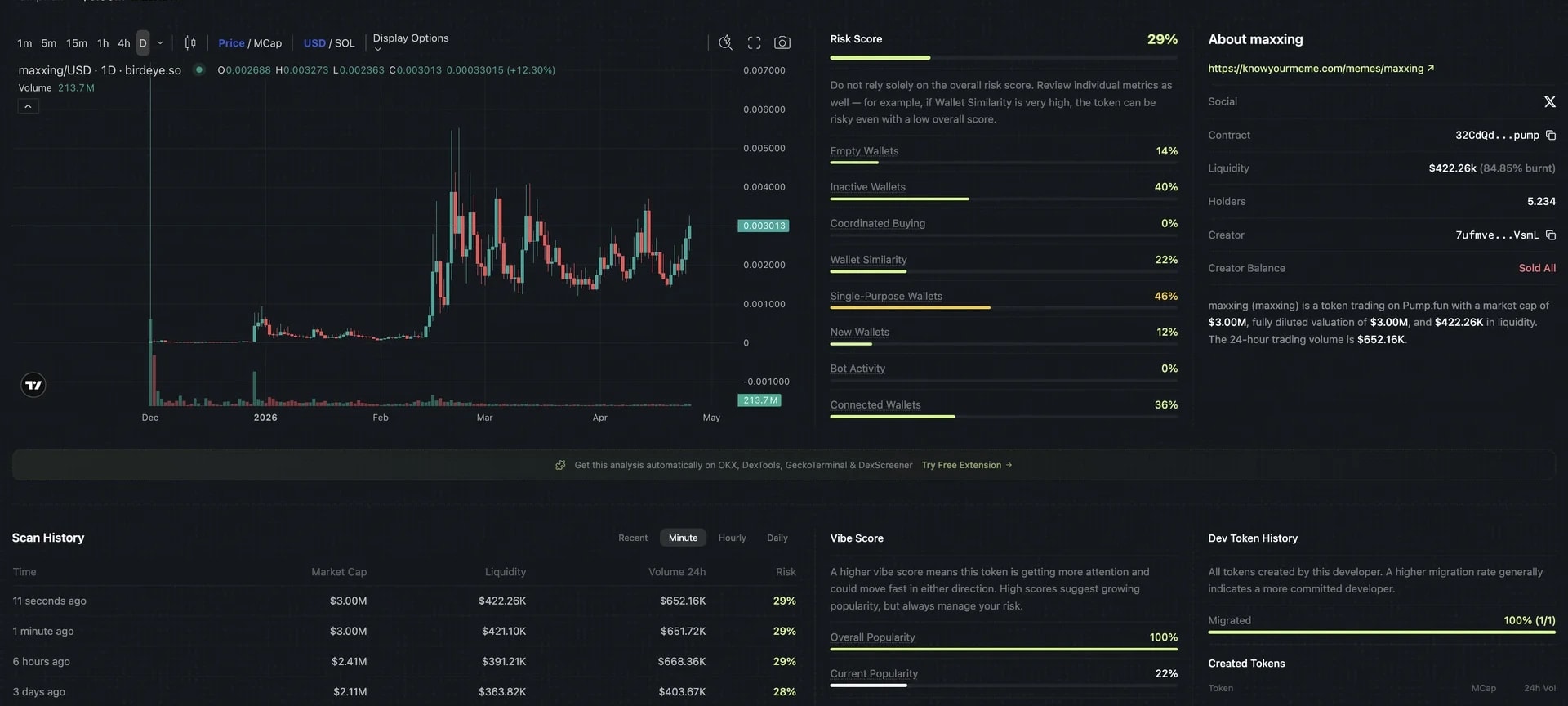This screenshot has height=706, width=1568.
Task: Click the green market status dot
Action: pyautogui.click(x=198, y=69)
